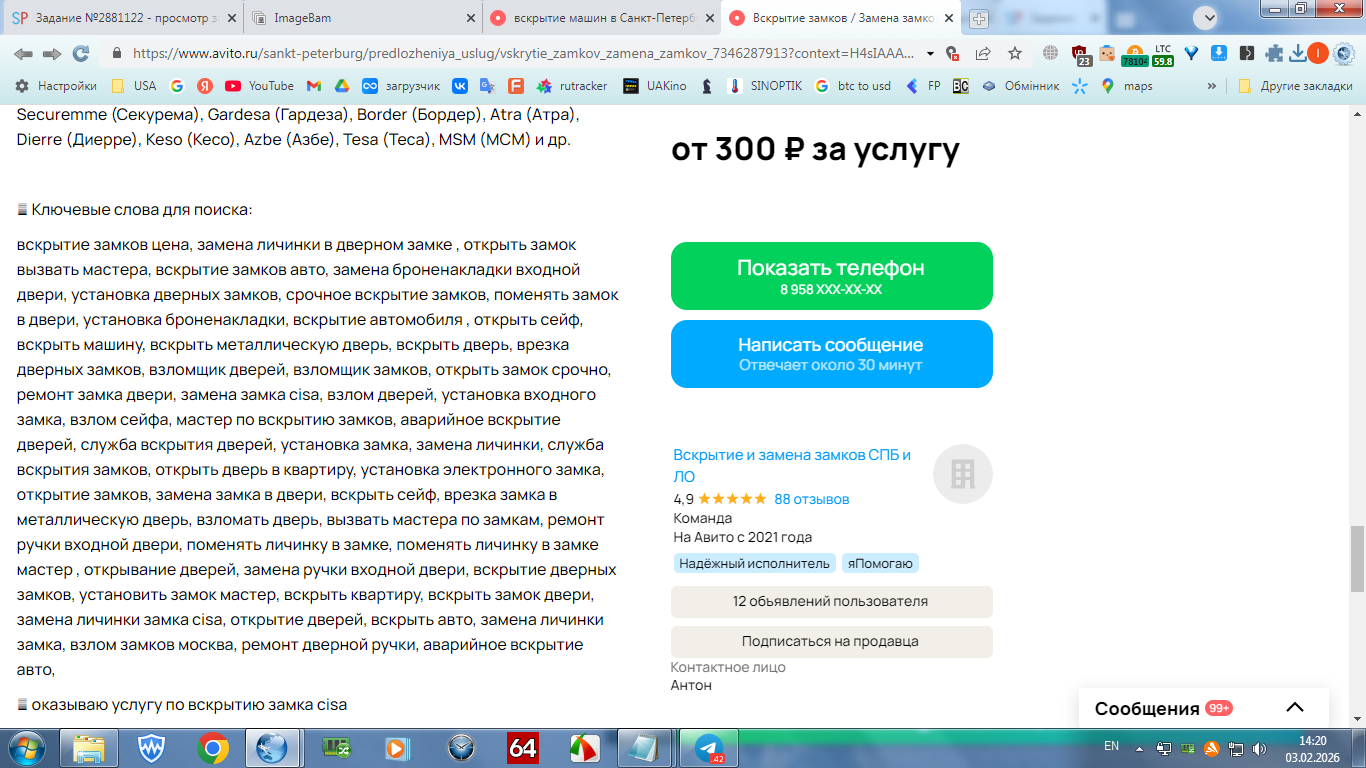Open seller link Вскрытие и замена замков СПБ и ЛО
The width and height of the screenshot is (1366, 768).
coord(792,466)
